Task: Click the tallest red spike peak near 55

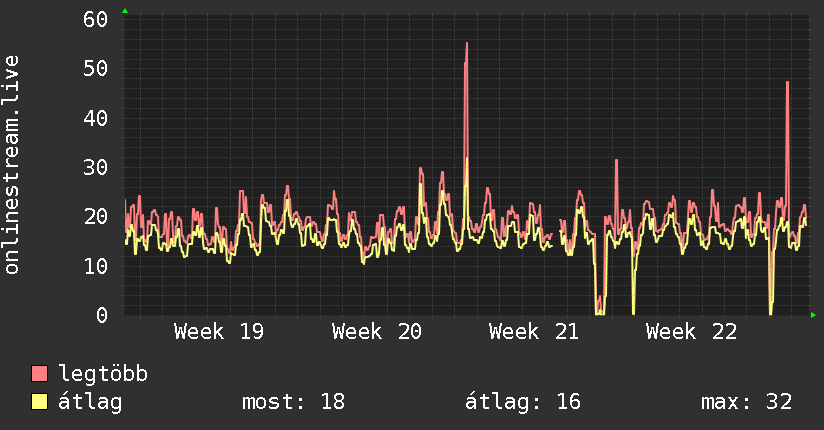Action: pyautogui.click(x=467, y=44)
